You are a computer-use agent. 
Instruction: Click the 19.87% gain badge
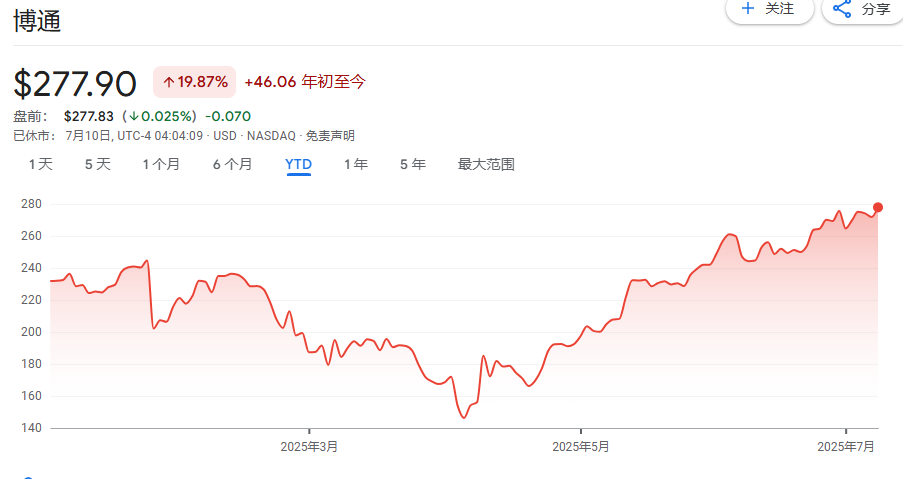click(x=195, y=82)
